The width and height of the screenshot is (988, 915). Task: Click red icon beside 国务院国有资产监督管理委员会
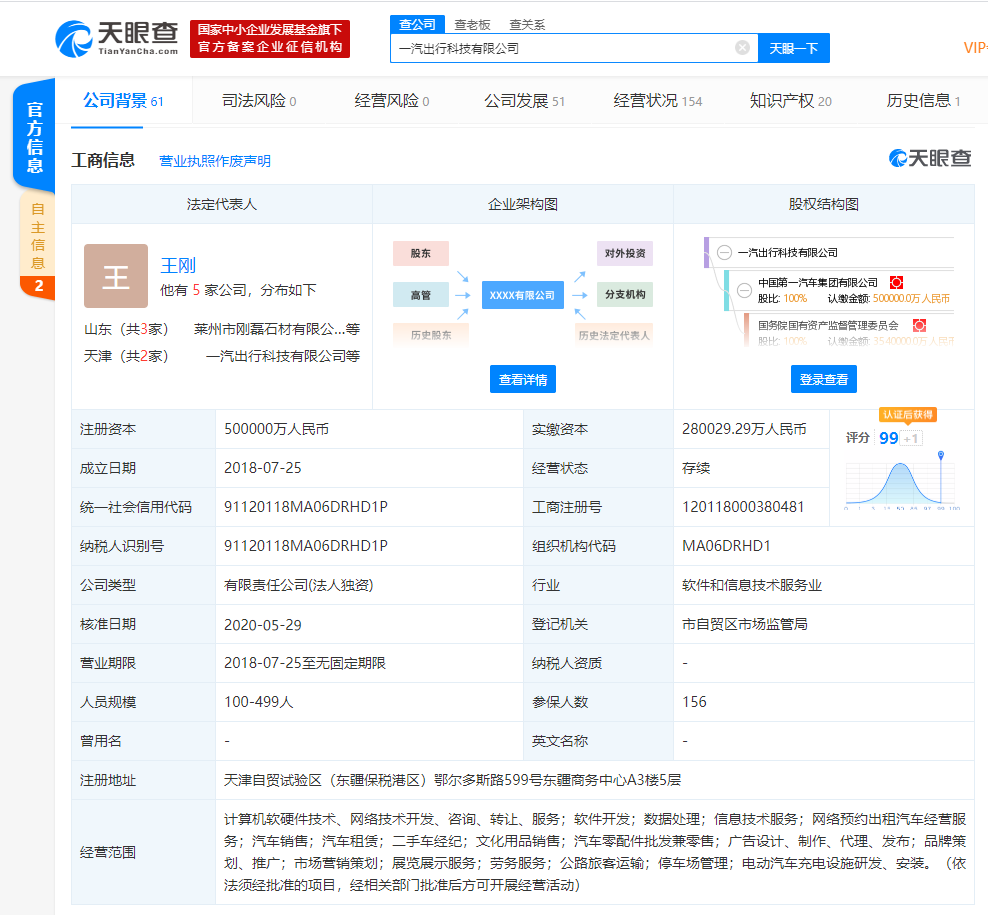coord(918,325)
